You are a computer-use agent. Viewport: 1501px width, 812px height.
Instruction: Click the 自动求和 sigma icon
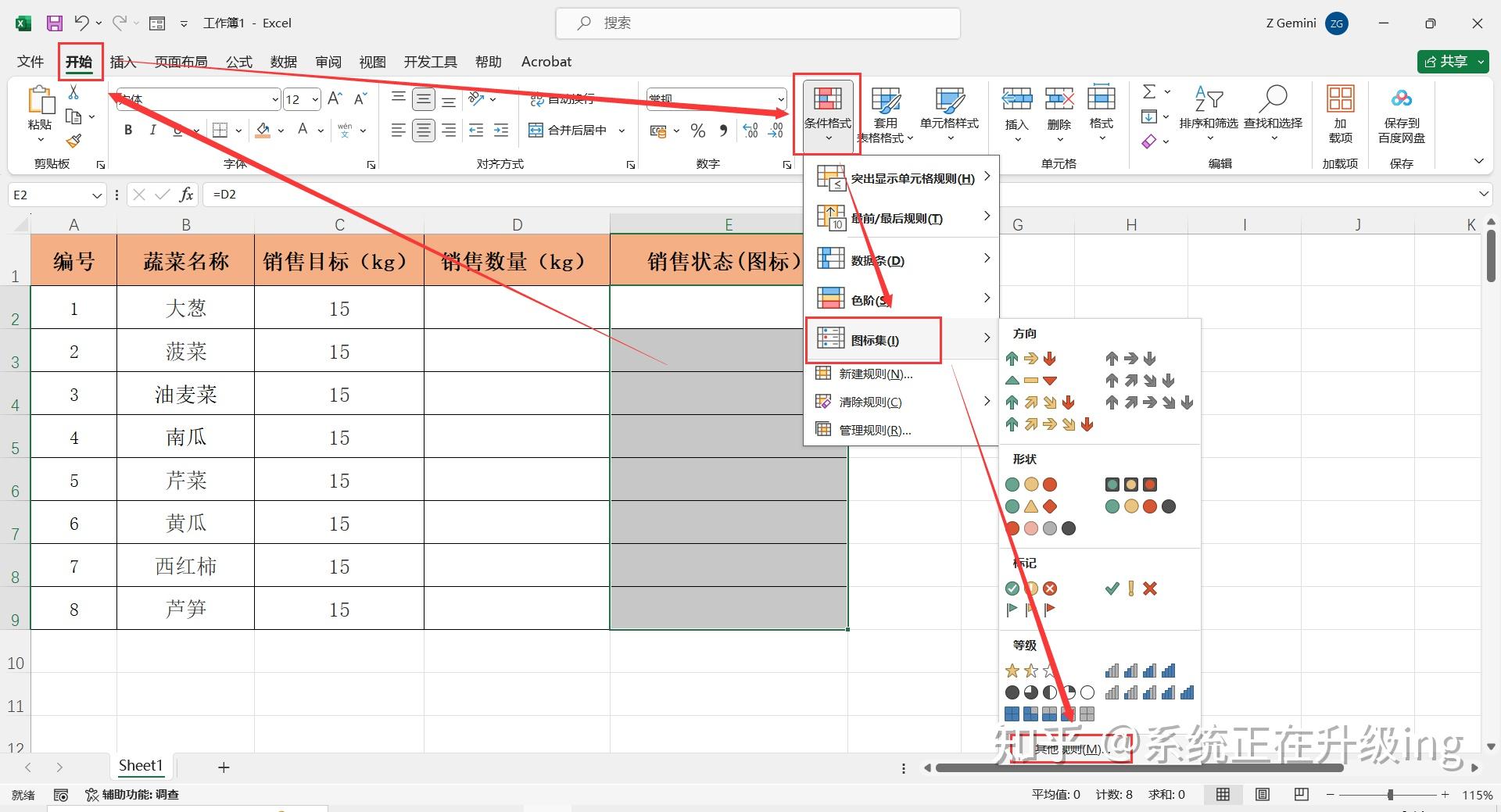1149,91
